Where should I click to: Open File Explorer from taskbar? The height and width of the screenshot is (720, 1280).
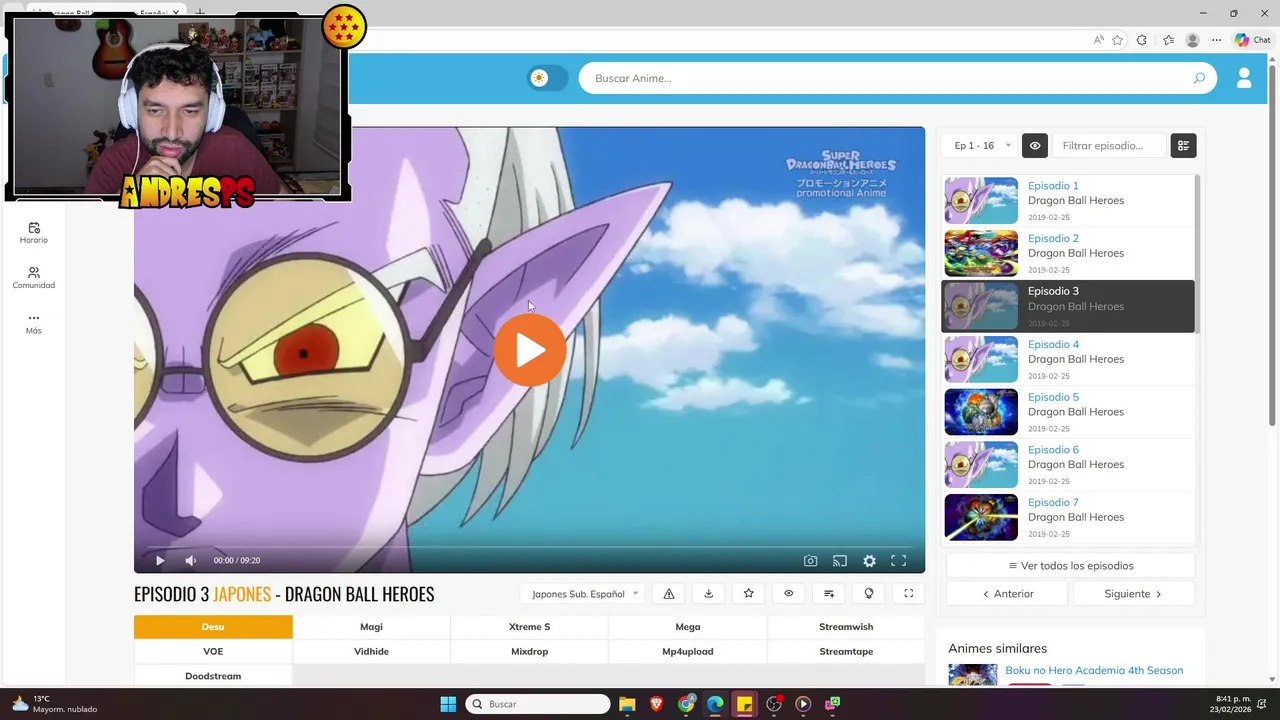(627, 704)
